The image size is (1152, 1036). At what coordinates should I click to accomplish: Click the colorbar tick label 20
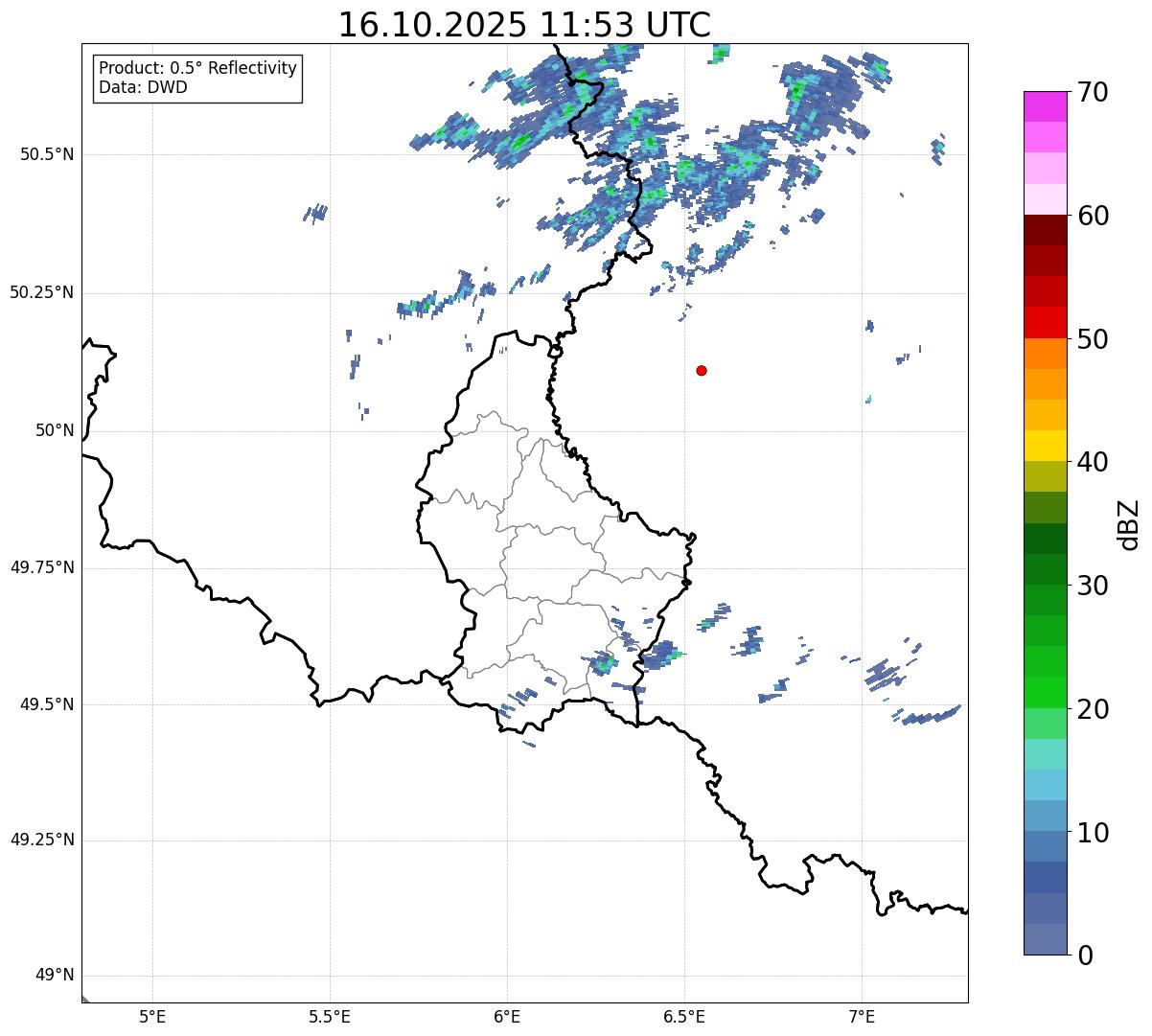pos(1092,709)
